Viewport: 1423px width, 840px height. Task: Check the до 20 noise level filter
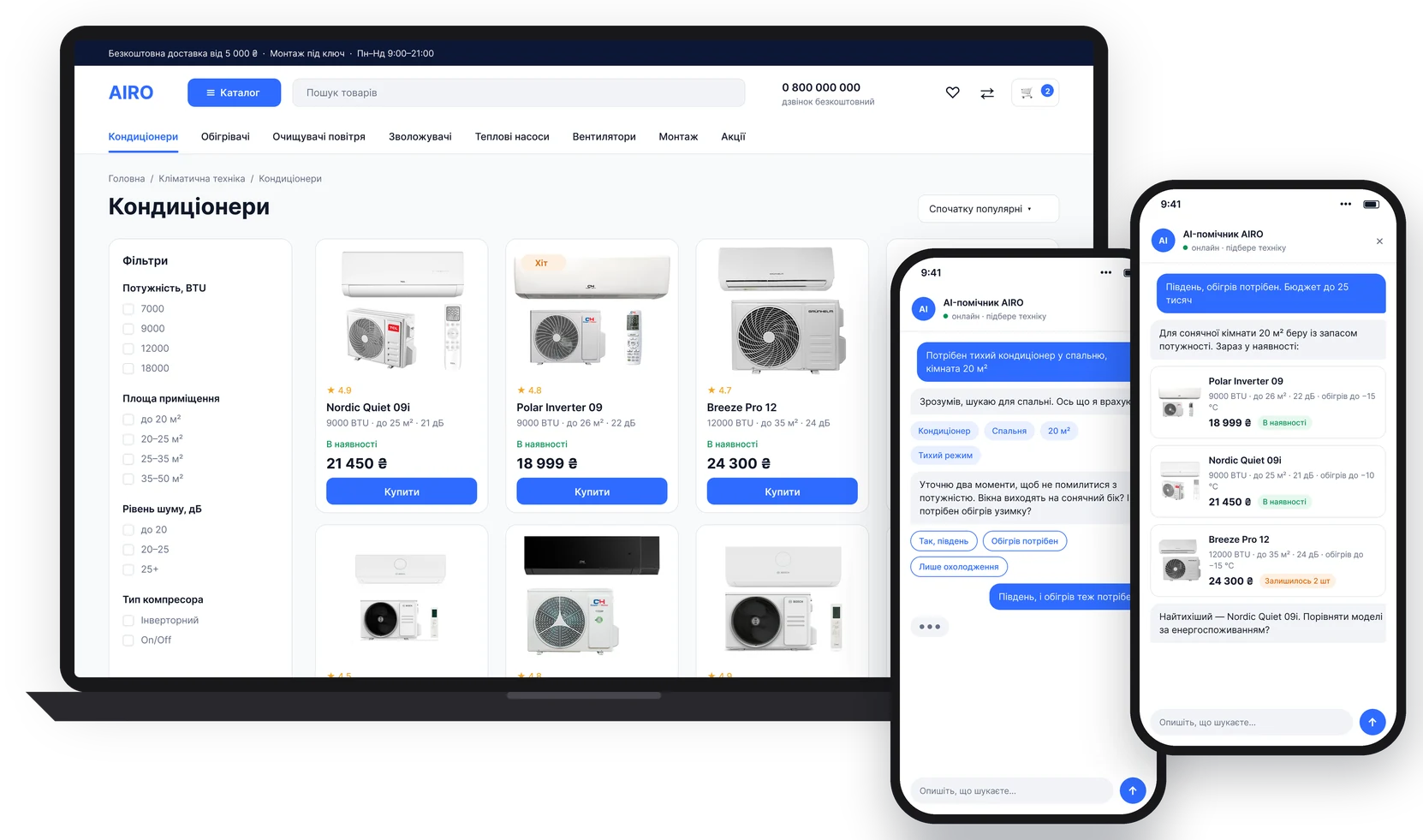[128, 530]
